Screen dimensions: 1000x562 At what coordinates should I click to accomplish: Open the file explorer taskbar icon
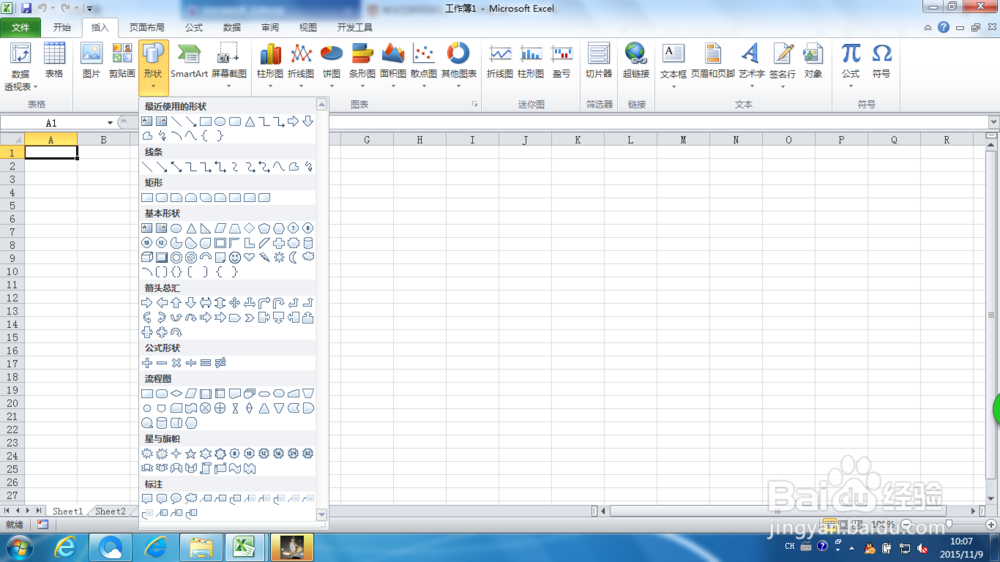(200, 548)
